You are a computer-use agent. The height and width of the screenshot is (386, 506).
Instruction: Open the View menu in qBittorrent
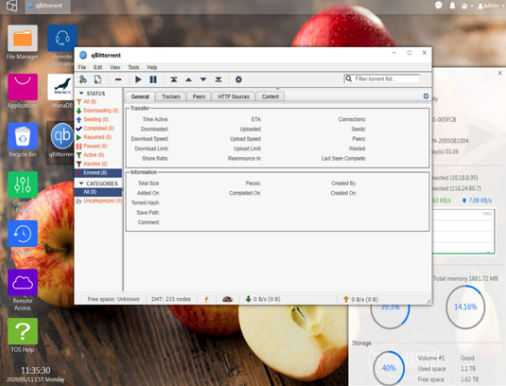(115, 67)
